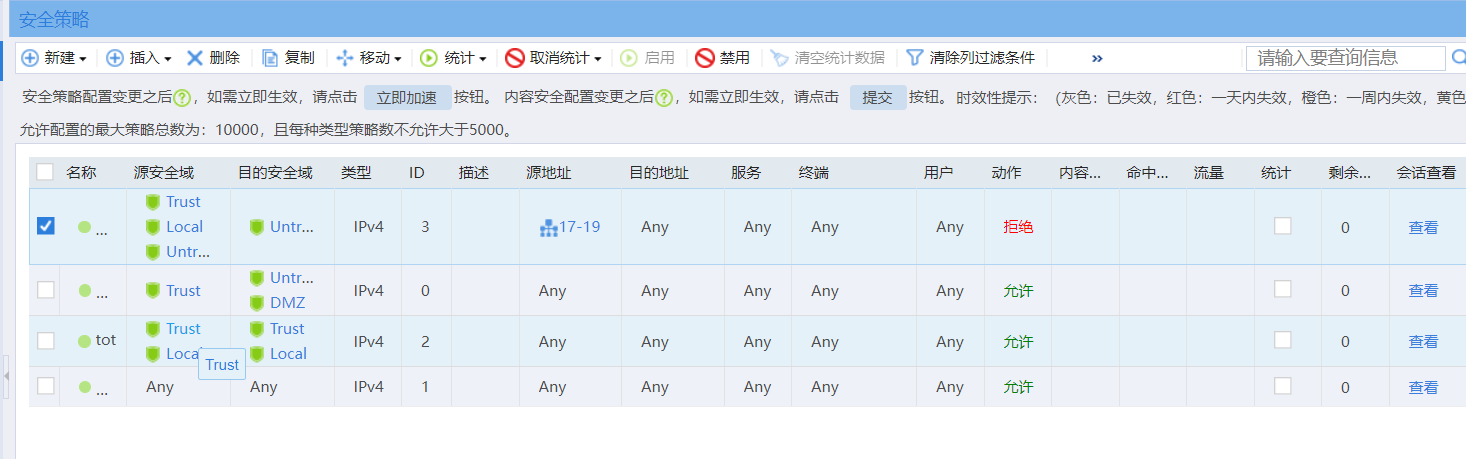This screenshot has width=1466, height=459.
Task: Enable 统计 checkbox for policy ID 0
Action: [1282, 289]
